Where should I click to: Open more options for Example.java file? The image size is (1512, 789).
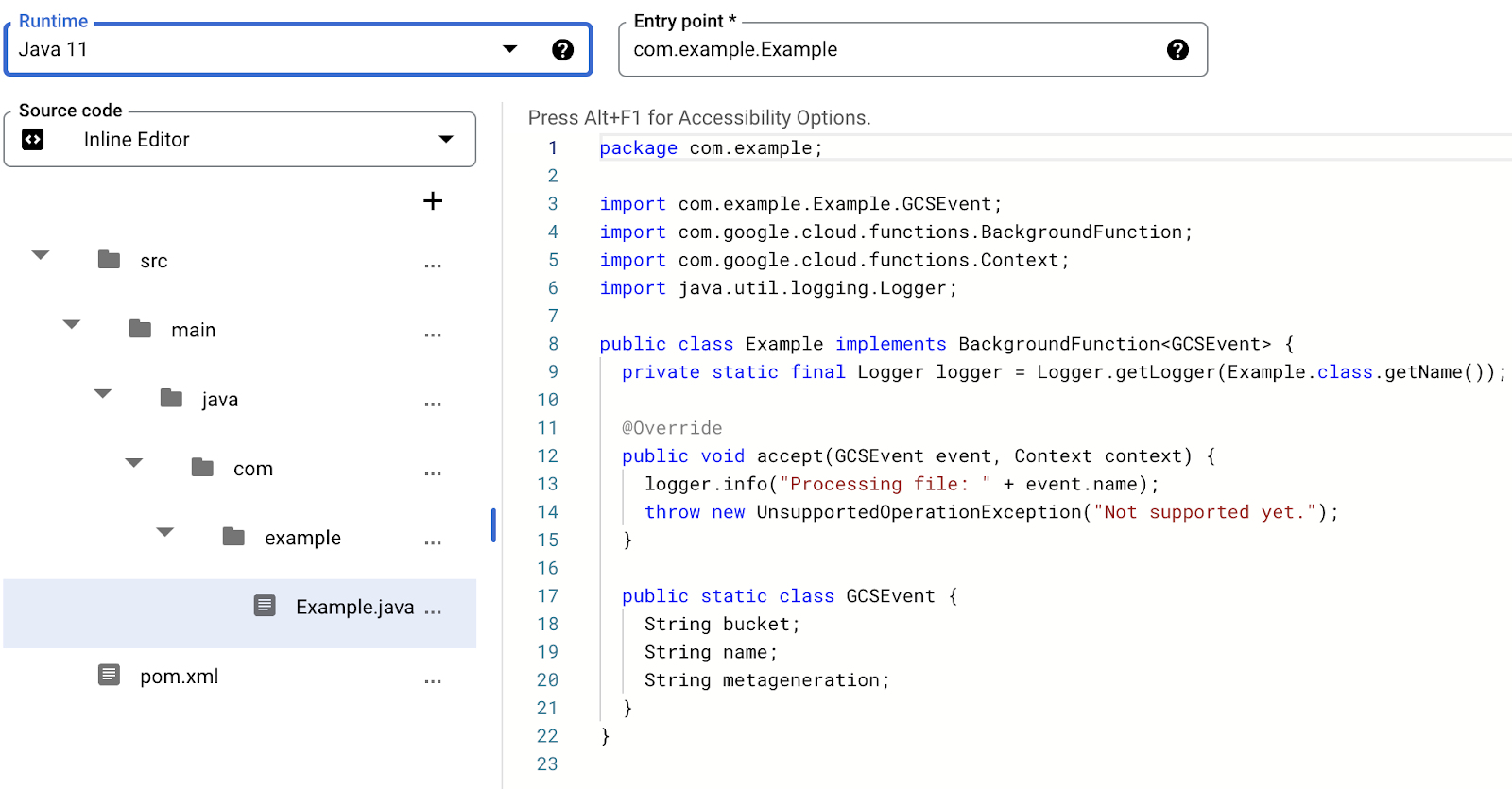(433, 611)
